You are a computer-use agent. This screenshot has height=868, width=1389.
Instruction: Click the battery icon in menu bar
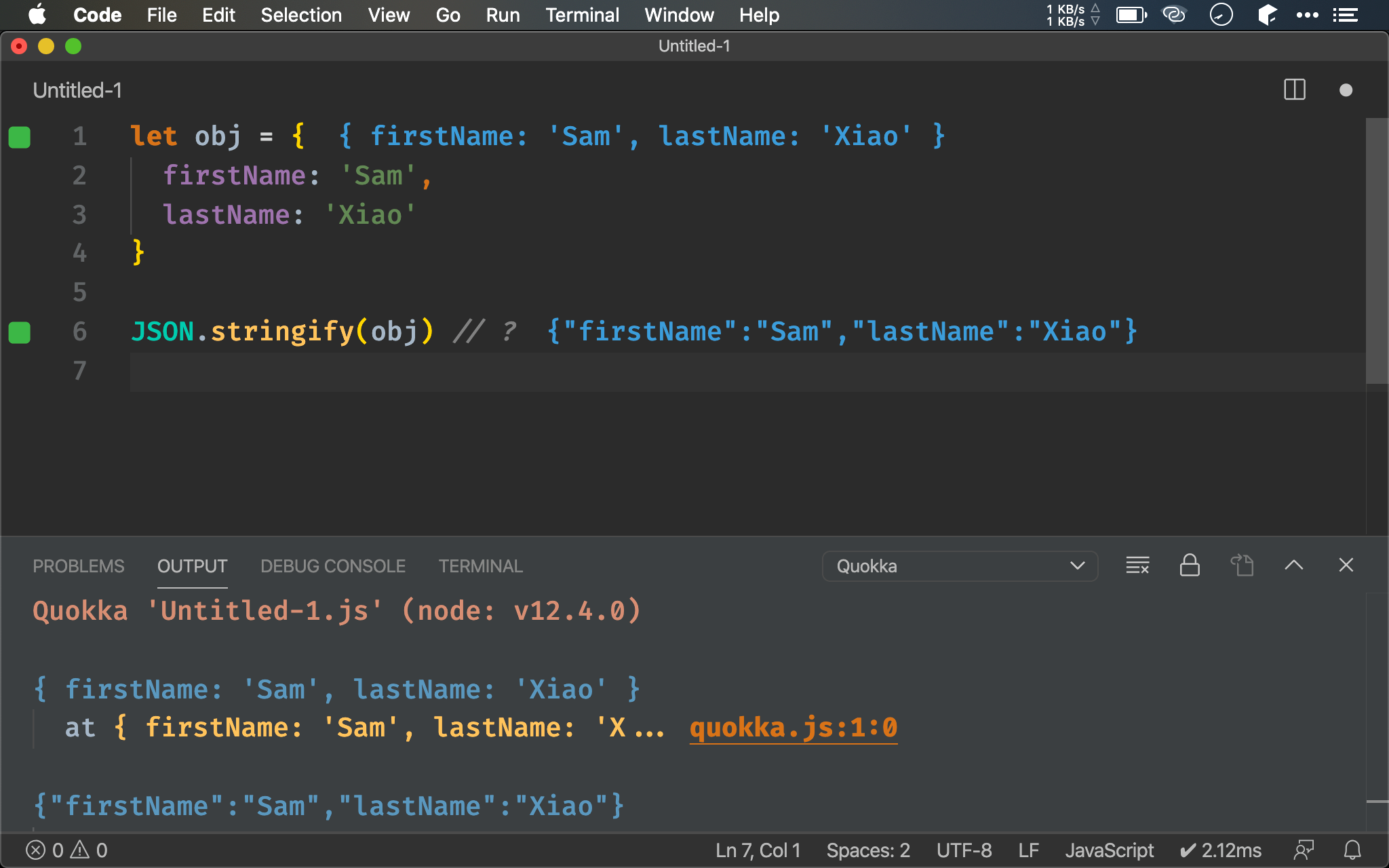[1131, 15]
